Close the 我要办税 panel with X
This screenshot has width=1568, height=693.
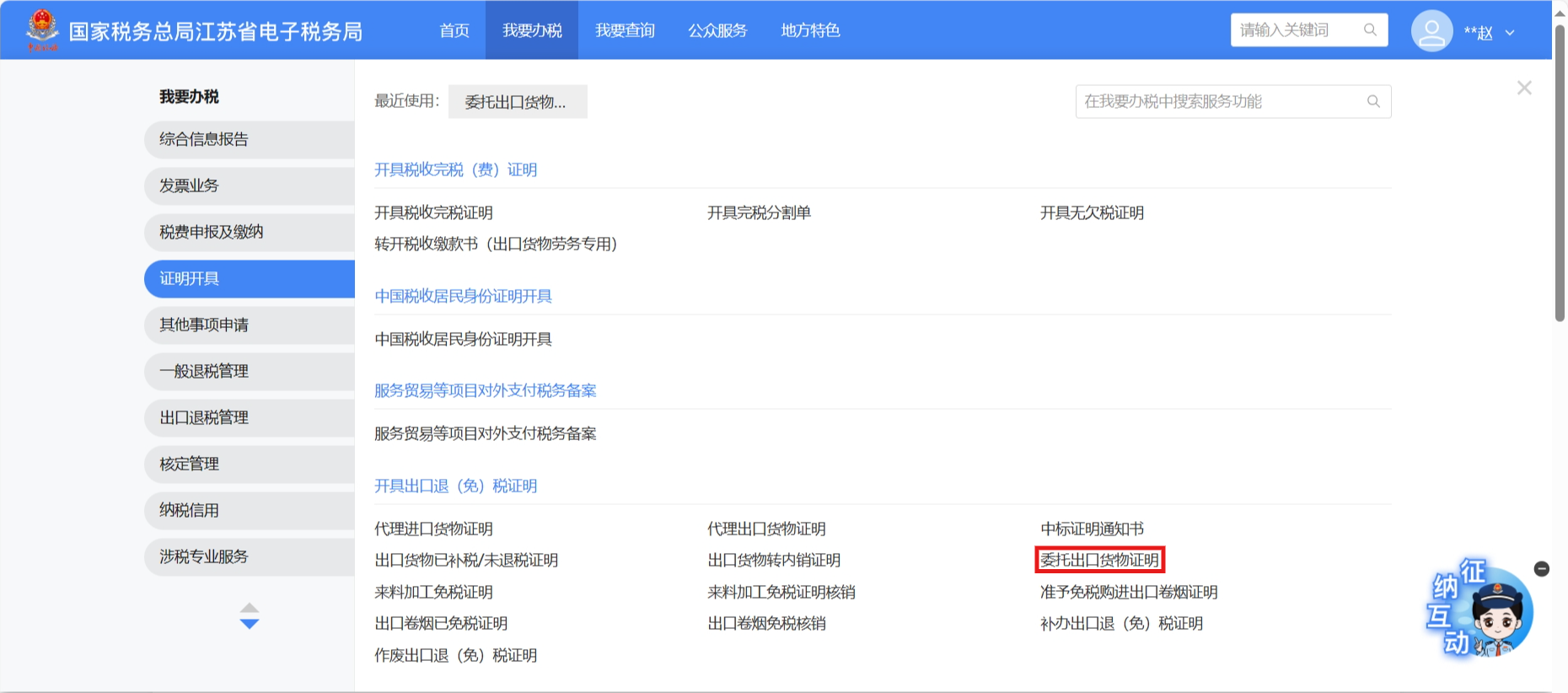point(1524,88)
